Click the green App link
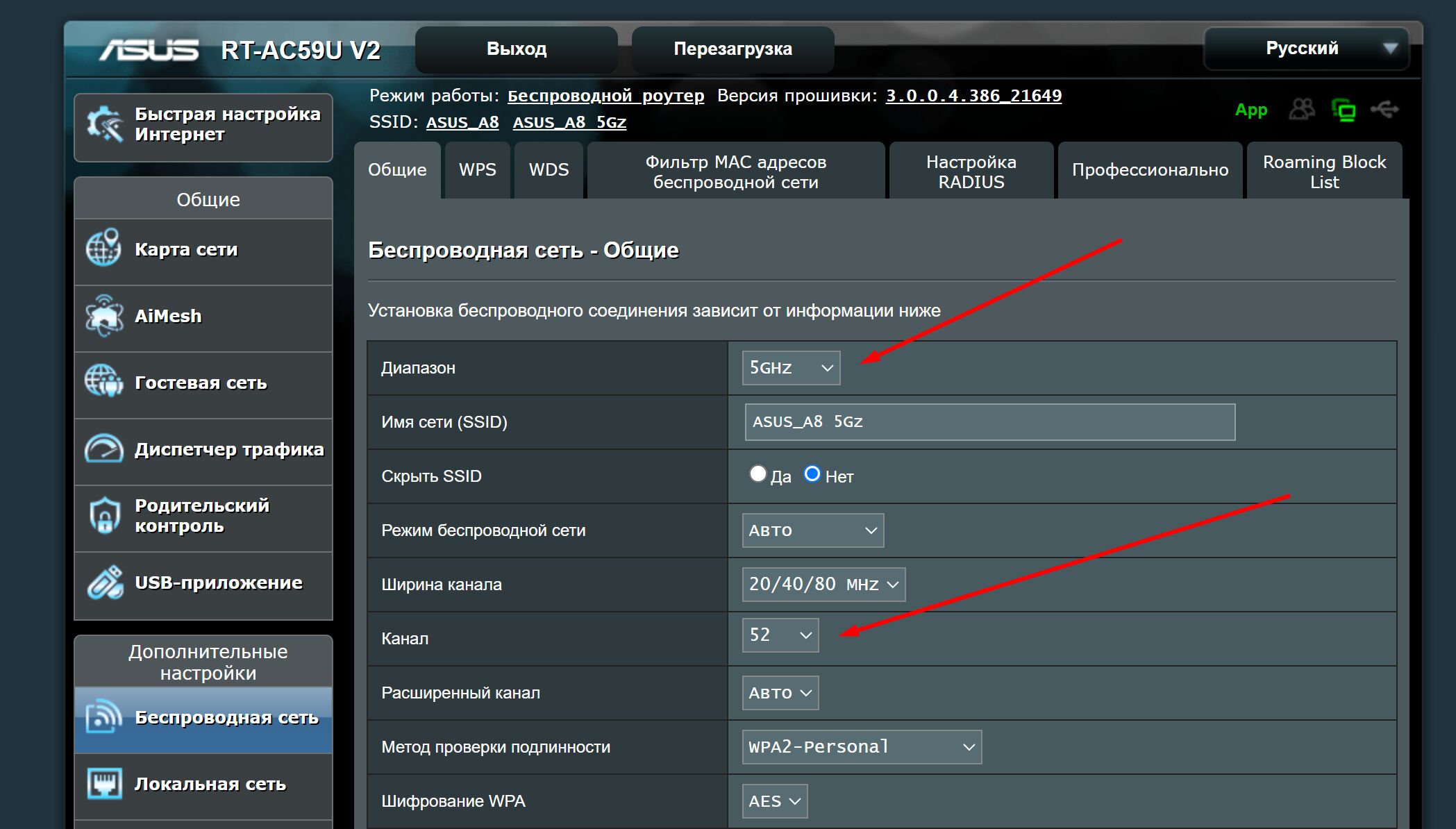 tap(1251, 110)
